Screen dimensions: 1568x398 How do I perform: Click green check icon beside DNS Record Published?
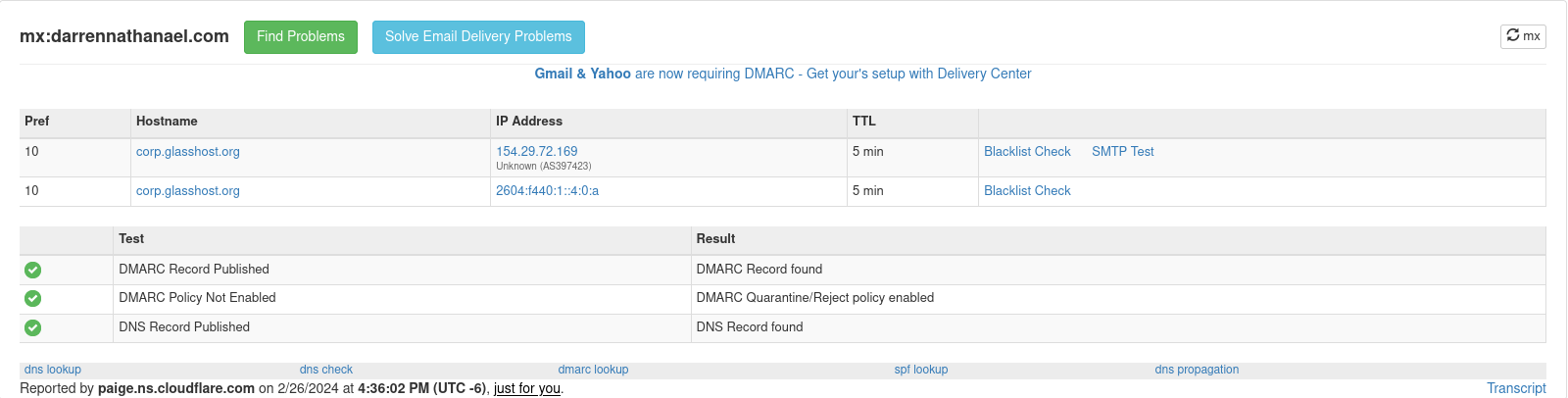(x=33, y=327)
